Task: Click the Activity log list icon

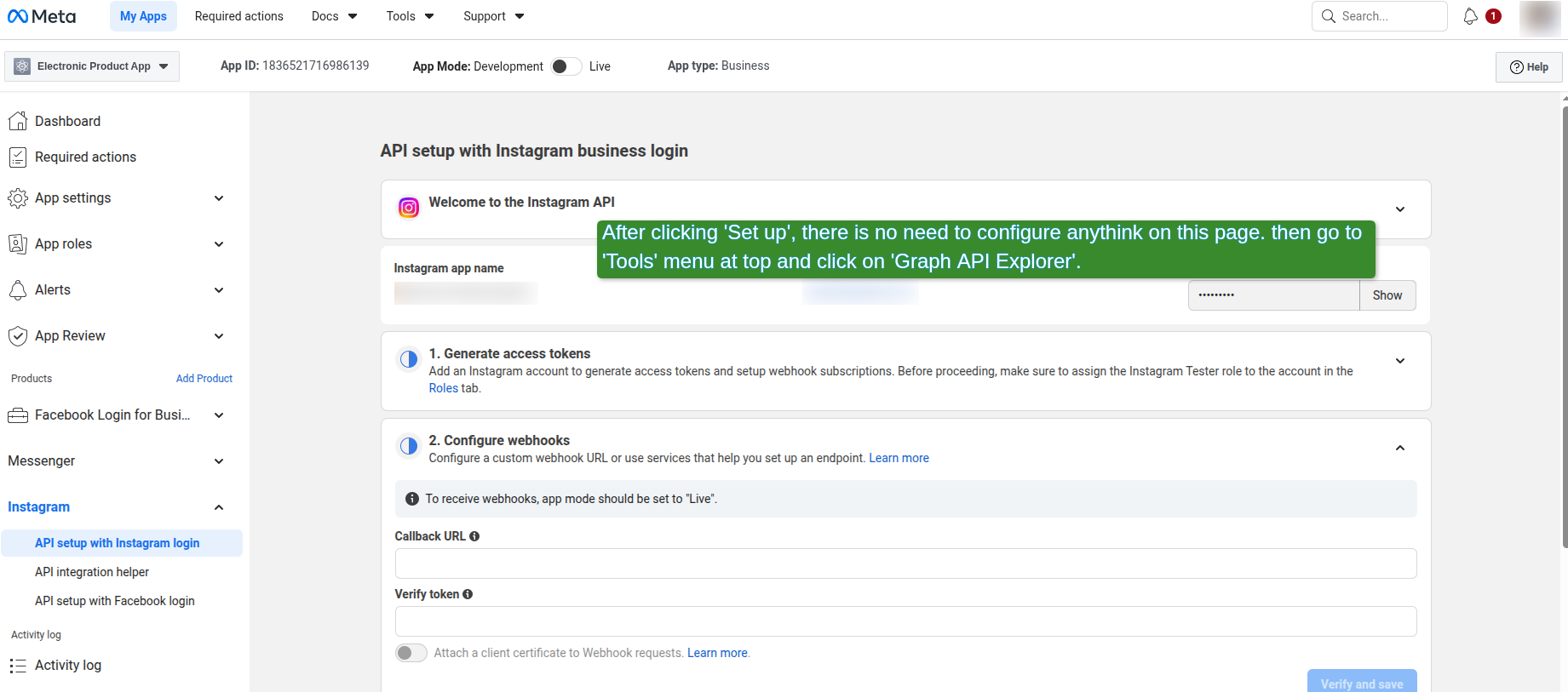Action: [17, 666]
